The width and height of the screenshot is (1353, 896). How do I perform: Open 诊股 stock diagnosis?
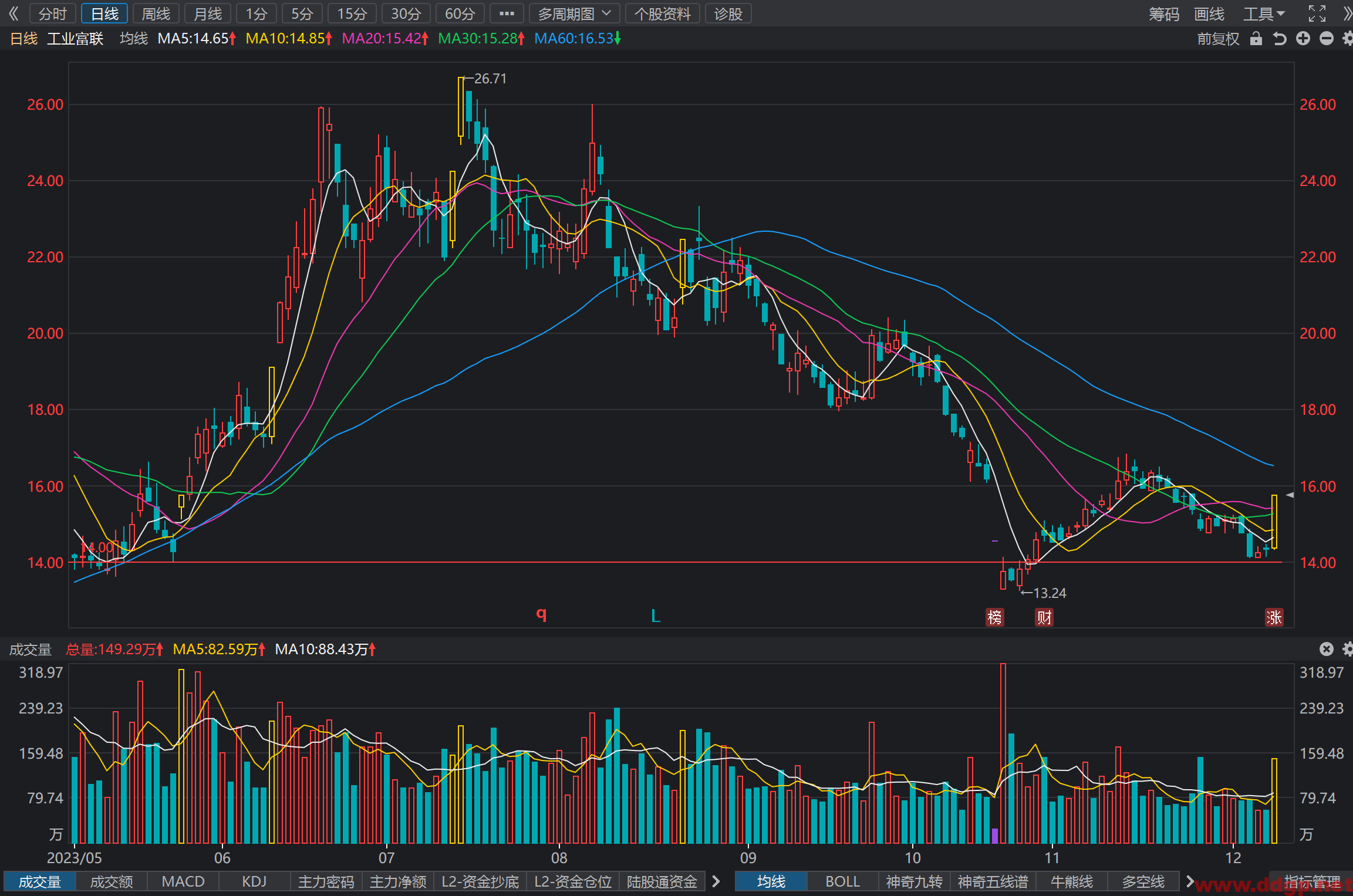[x=728, y=13]
